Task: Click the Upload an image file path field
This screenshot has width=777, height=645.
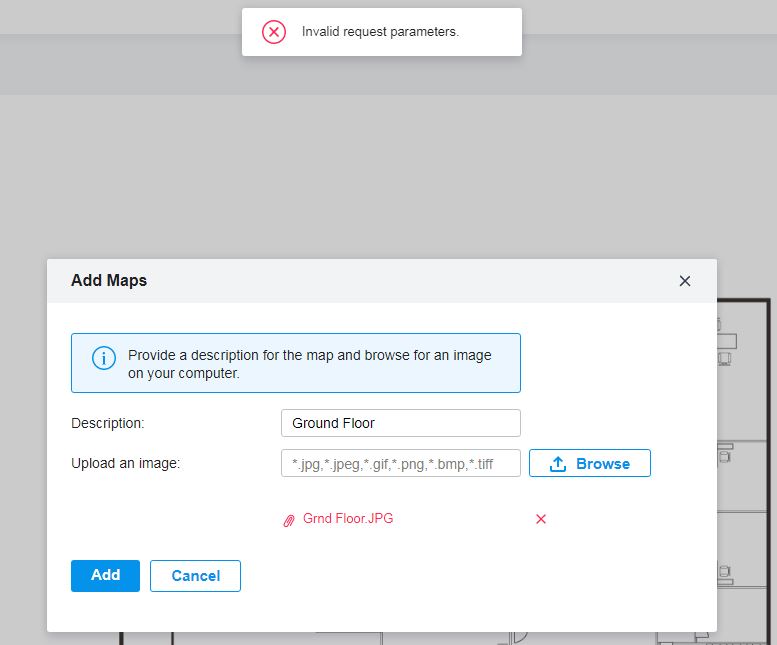Action: coord(400,464)
